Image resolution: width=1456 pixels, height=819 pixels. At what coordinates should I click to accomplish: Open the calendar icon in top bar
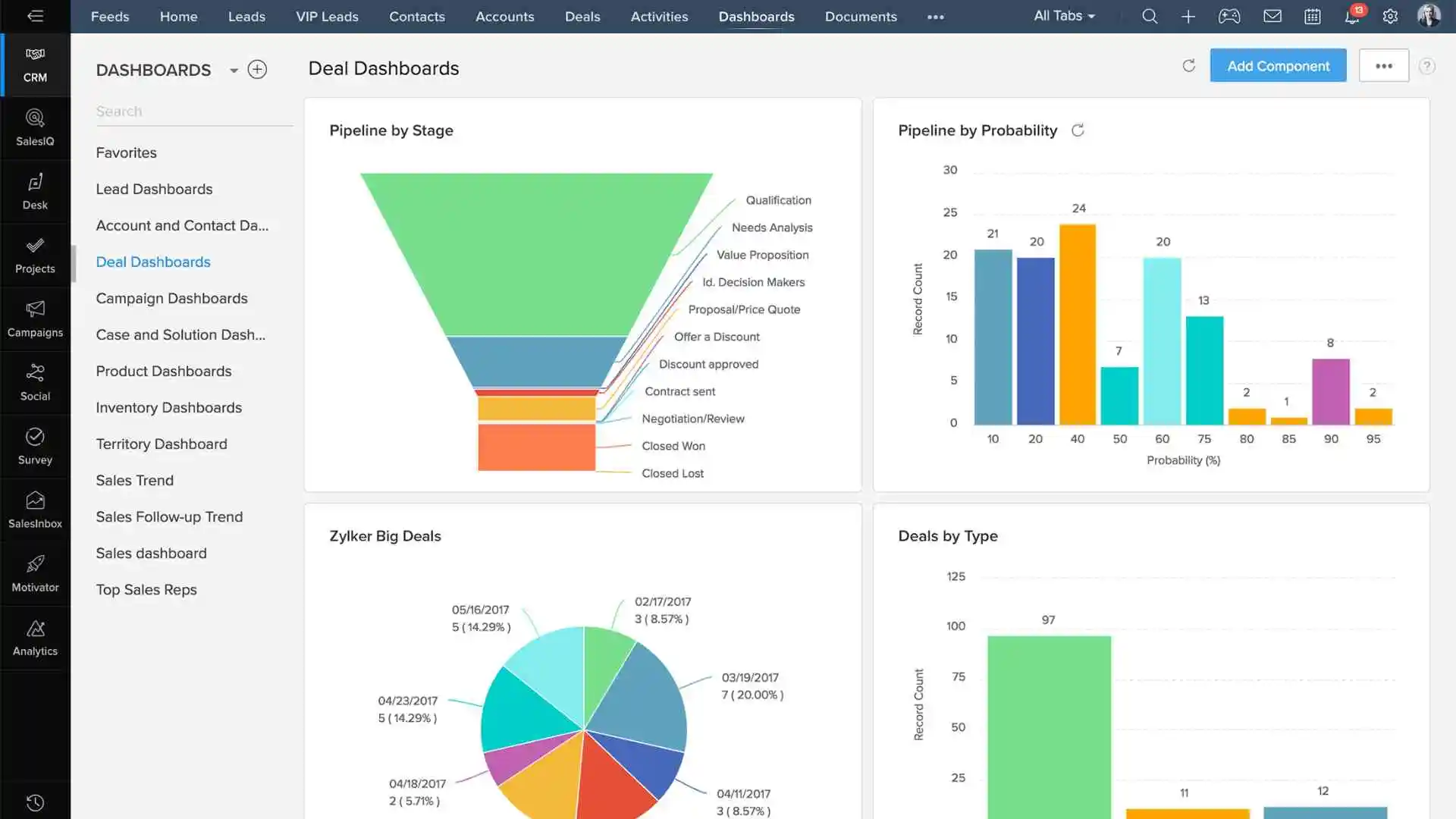[1312, 17]
